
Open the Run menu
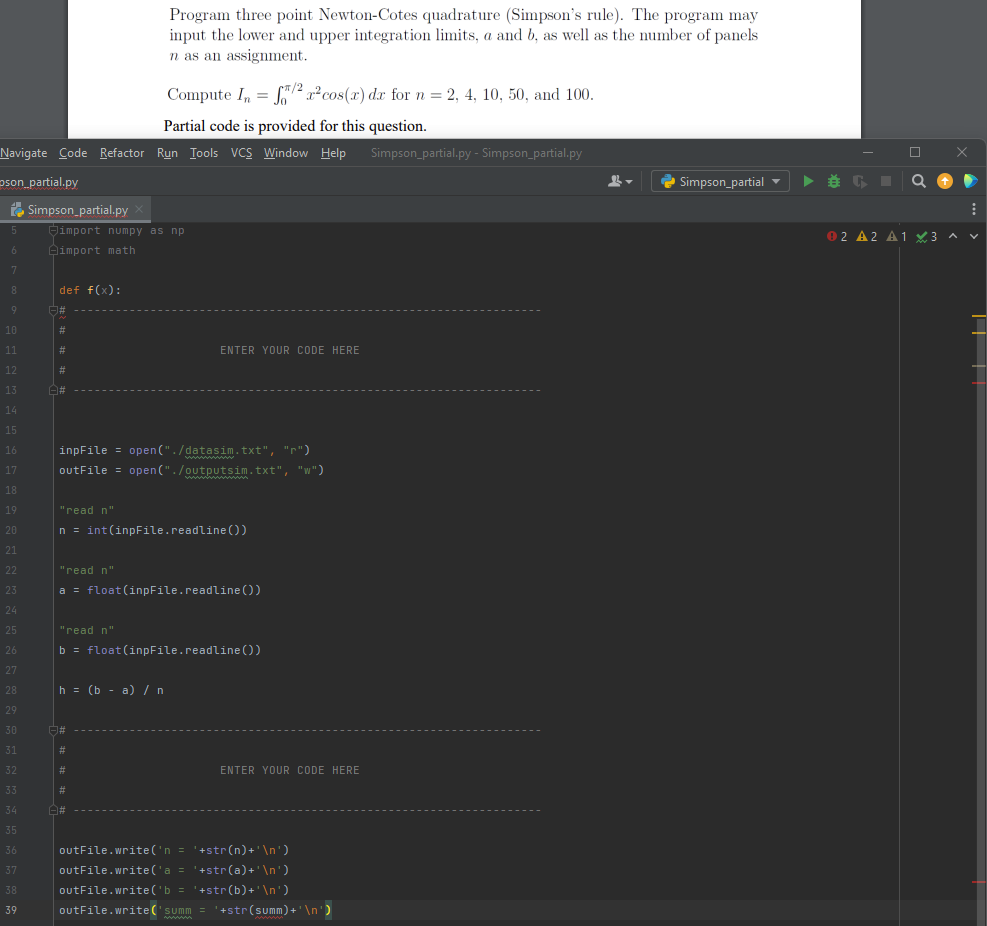coord(167,153)
